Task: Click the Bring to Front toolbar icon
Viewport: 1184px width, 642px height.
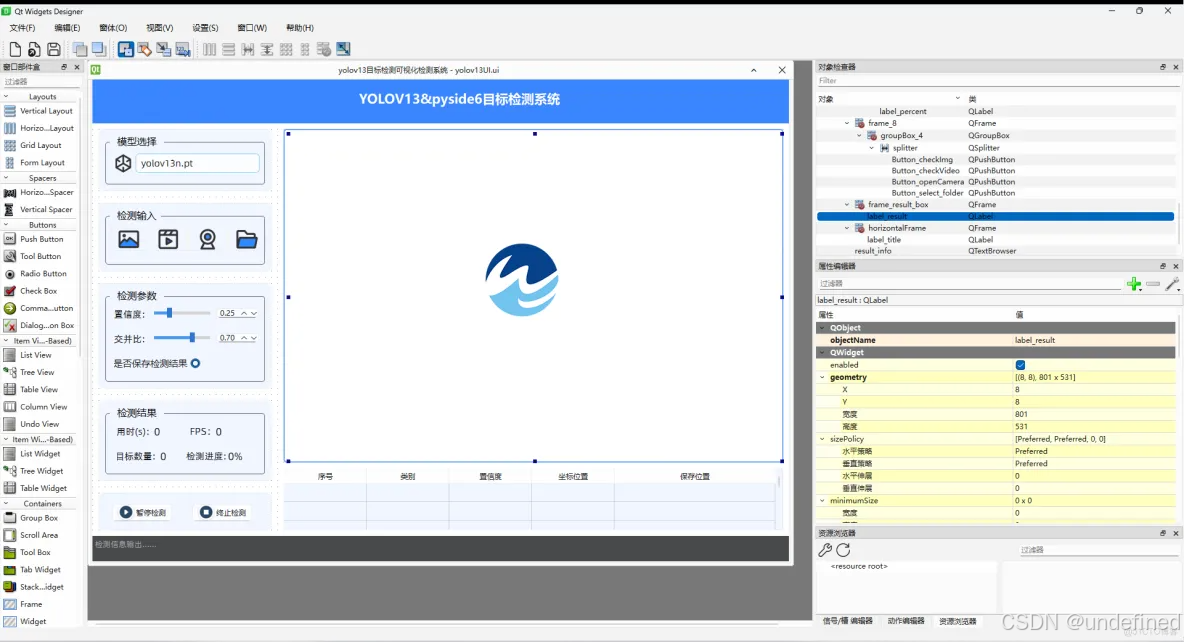Action: coord(99,49)
